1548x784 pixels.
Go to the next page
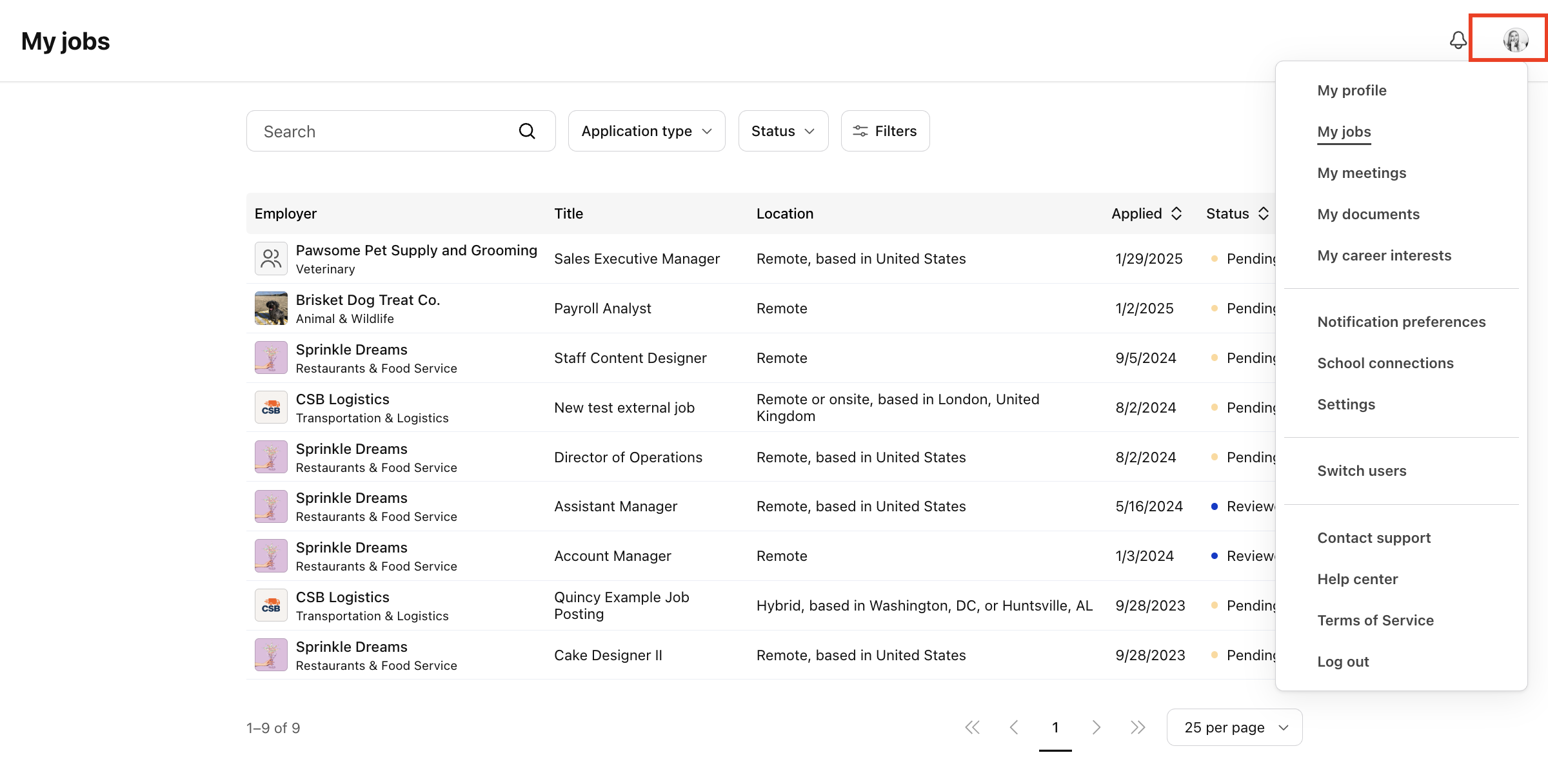(x=1096, y=728)
